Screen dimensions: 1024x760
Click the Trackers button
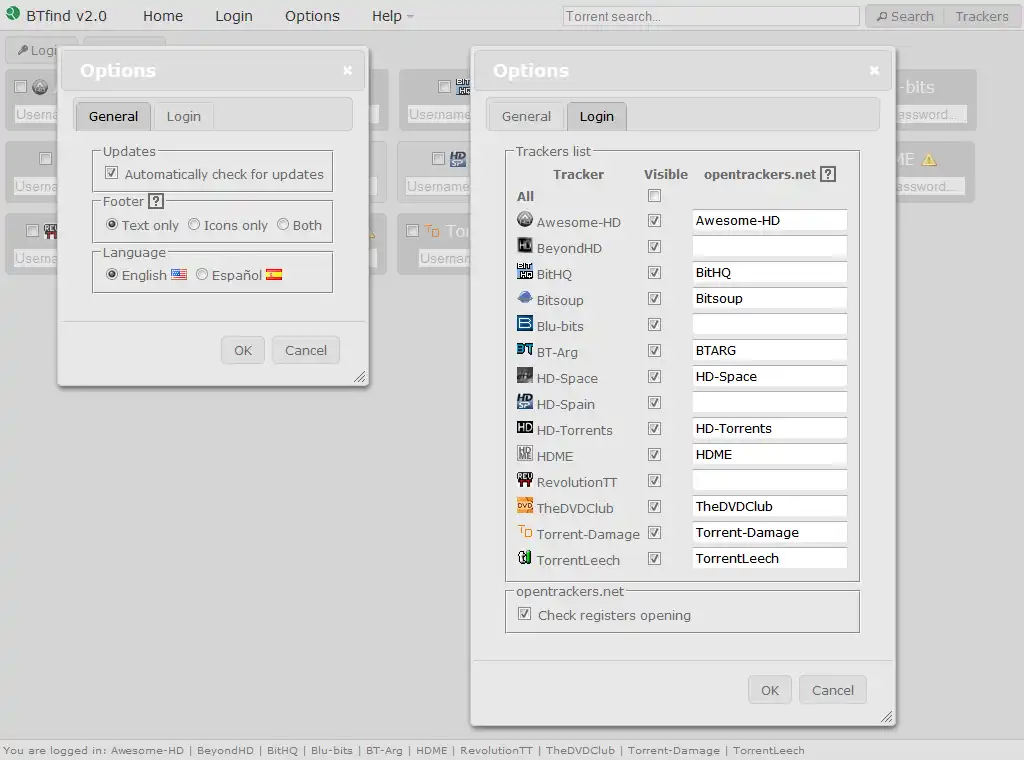point(982,16)
